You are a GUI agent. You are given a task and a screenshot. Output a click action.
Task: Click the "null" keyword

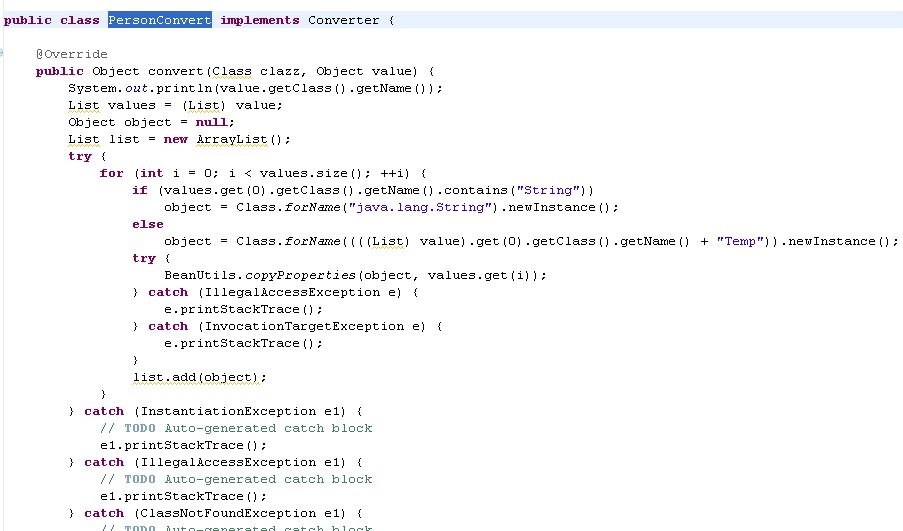click(211, 122)
